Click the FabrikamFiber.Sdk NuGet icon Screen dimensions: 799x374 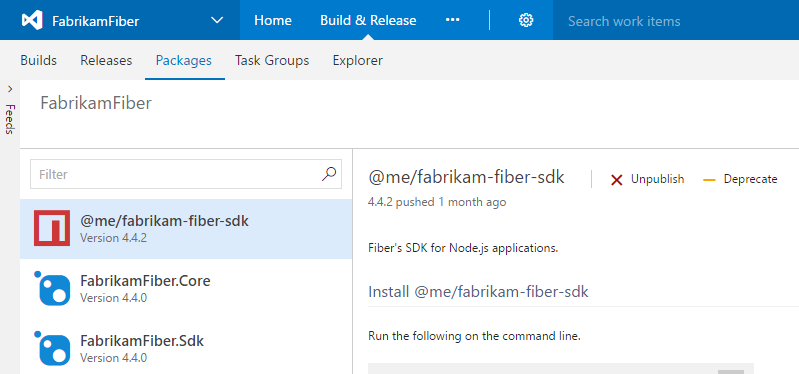point(52,349)
